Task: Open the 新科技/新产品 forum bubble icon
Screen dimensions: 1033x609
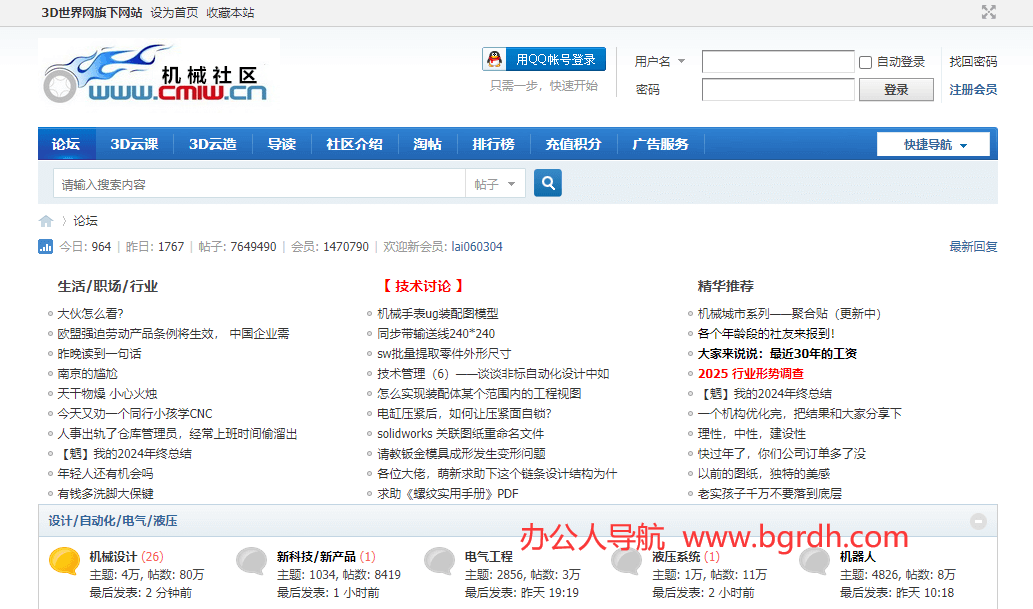Action: click(x=252, y=561)
